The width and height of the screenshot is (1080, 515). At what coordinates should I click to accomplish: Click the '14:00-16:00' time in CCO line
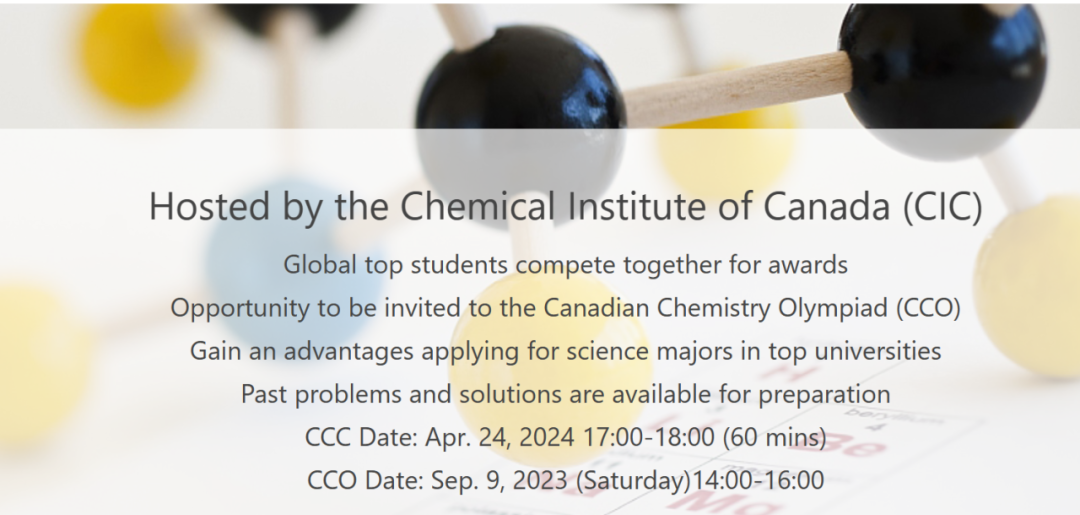coord(758,481)
